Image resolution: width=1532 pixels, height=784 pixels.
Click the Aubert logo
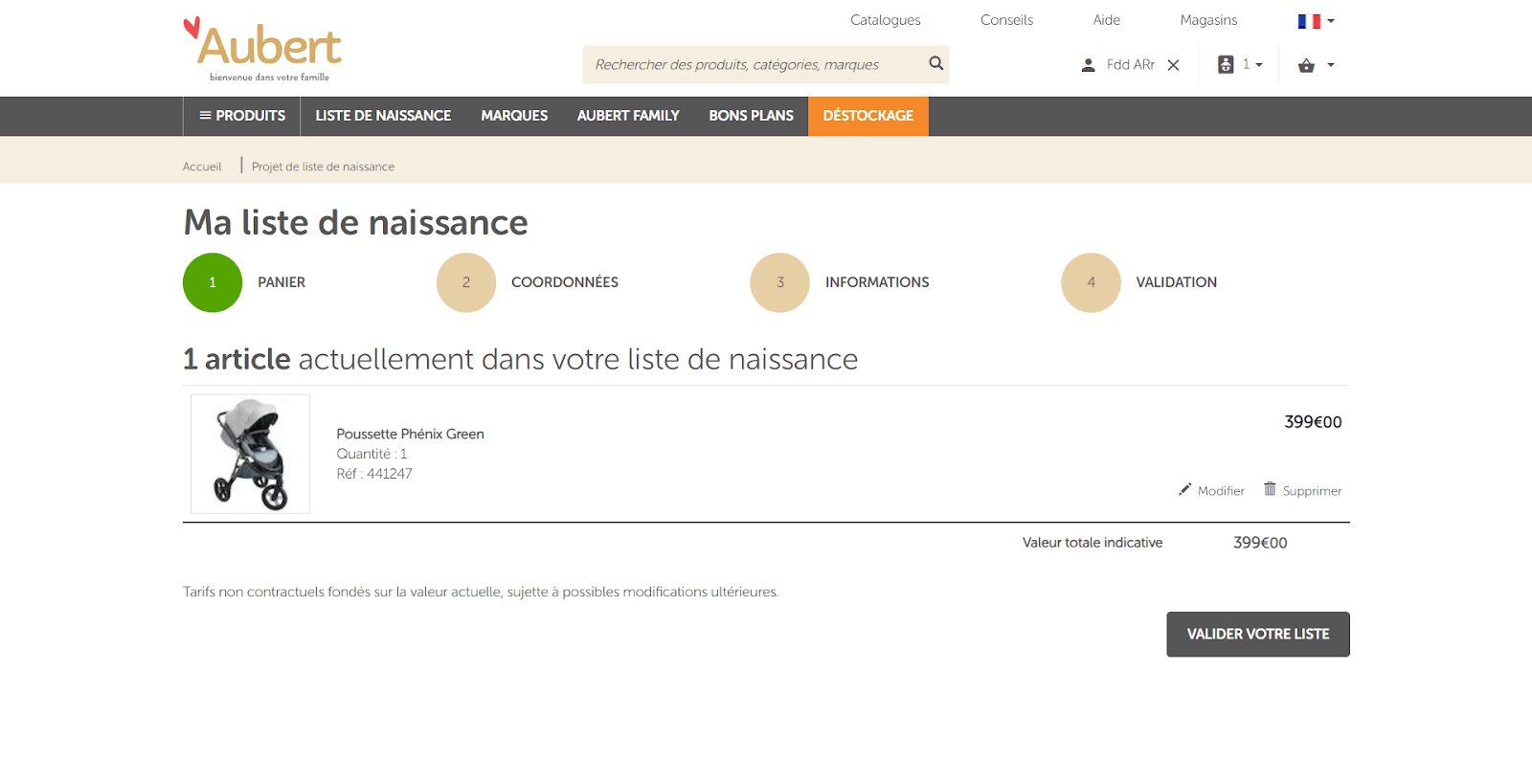point(262,49)
